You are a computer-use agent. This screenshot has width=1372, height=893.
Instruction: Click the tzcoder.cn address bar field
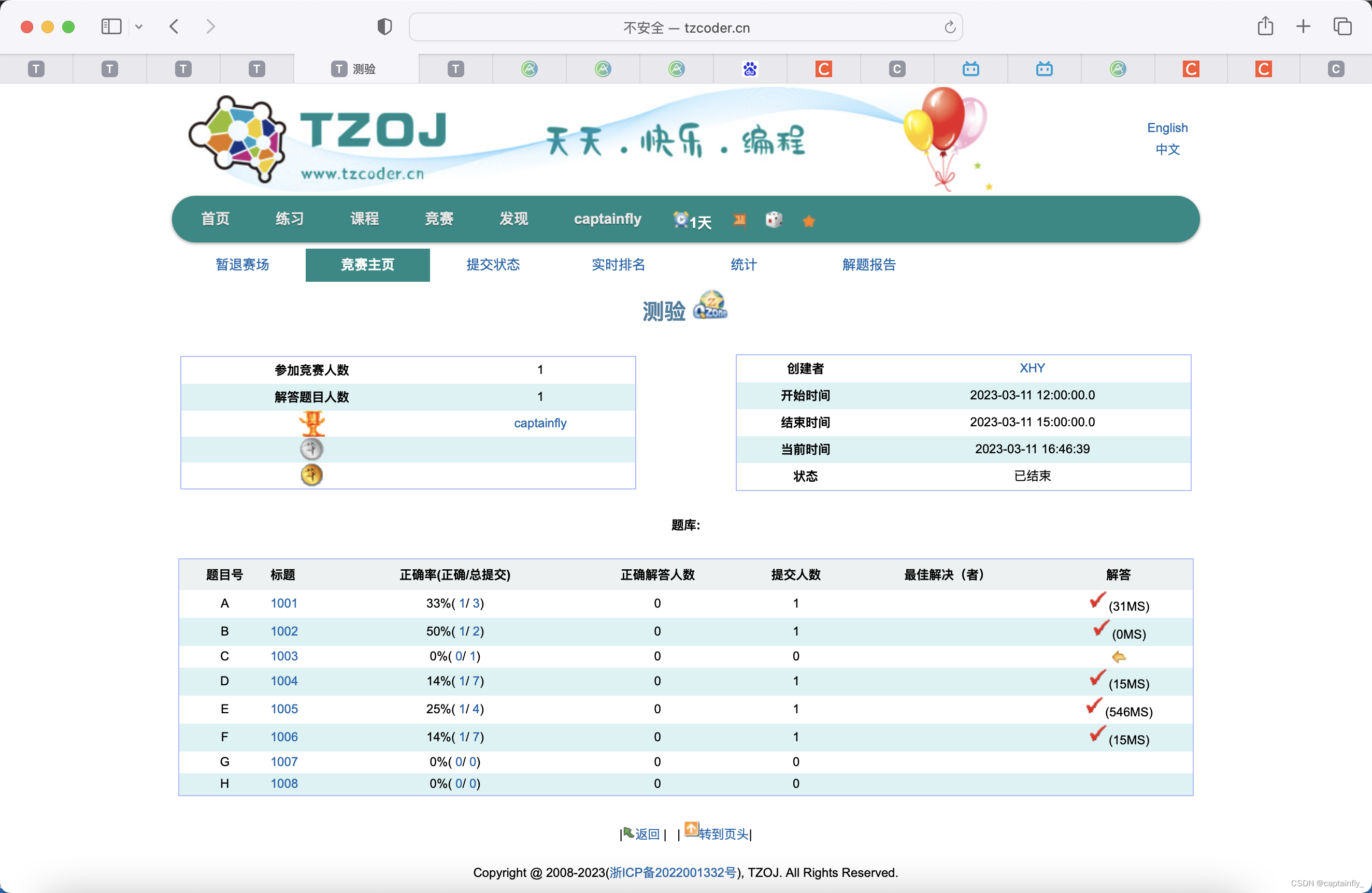pos(685,27)
